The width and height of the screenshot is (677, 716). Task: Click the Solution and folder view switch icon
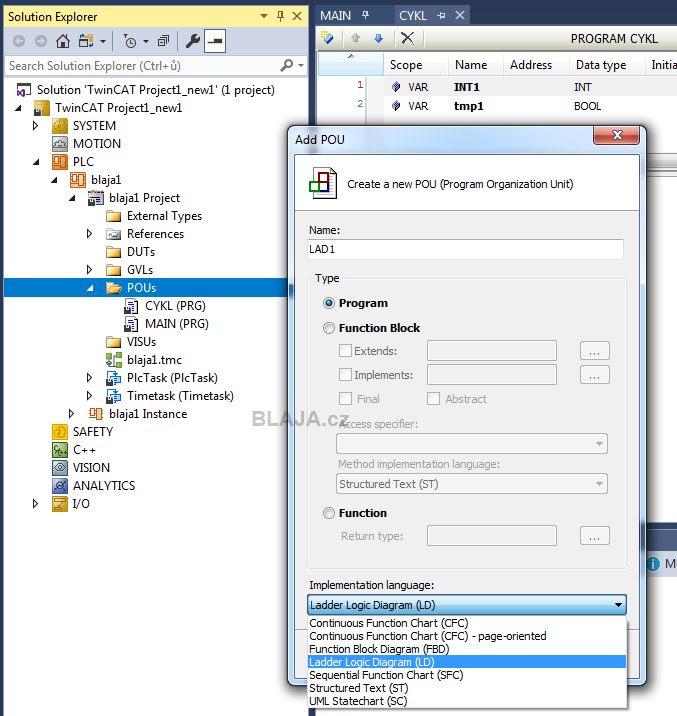(x=86, y=41)
